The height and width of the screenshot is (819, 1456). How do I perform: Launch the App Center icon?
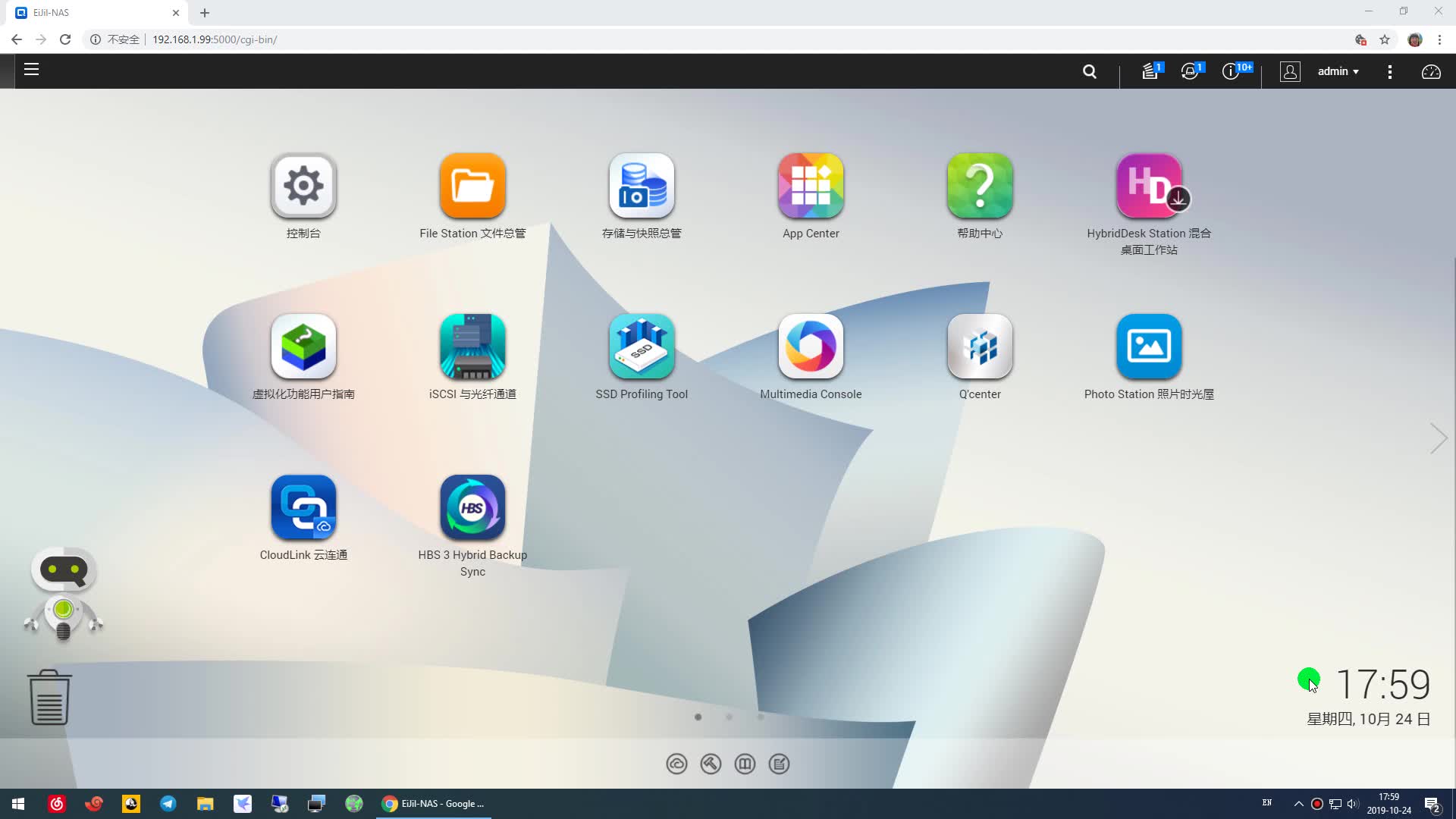811,186
